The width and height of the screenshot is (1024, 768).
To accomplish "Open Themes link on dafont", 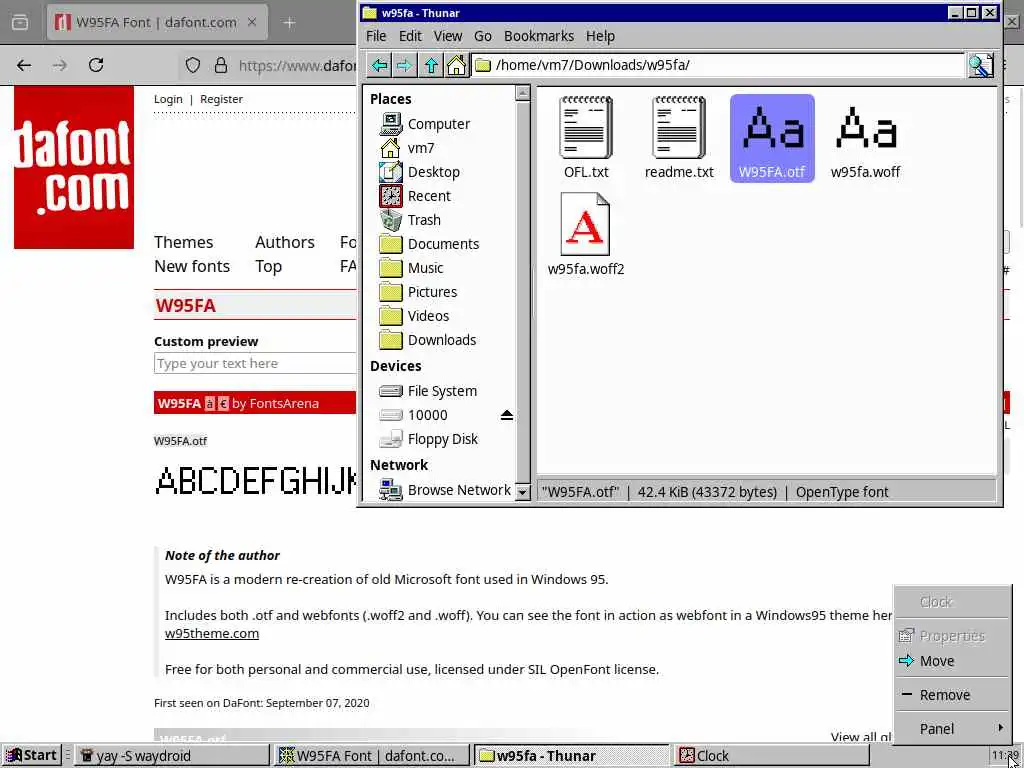I will click(184, 242).
